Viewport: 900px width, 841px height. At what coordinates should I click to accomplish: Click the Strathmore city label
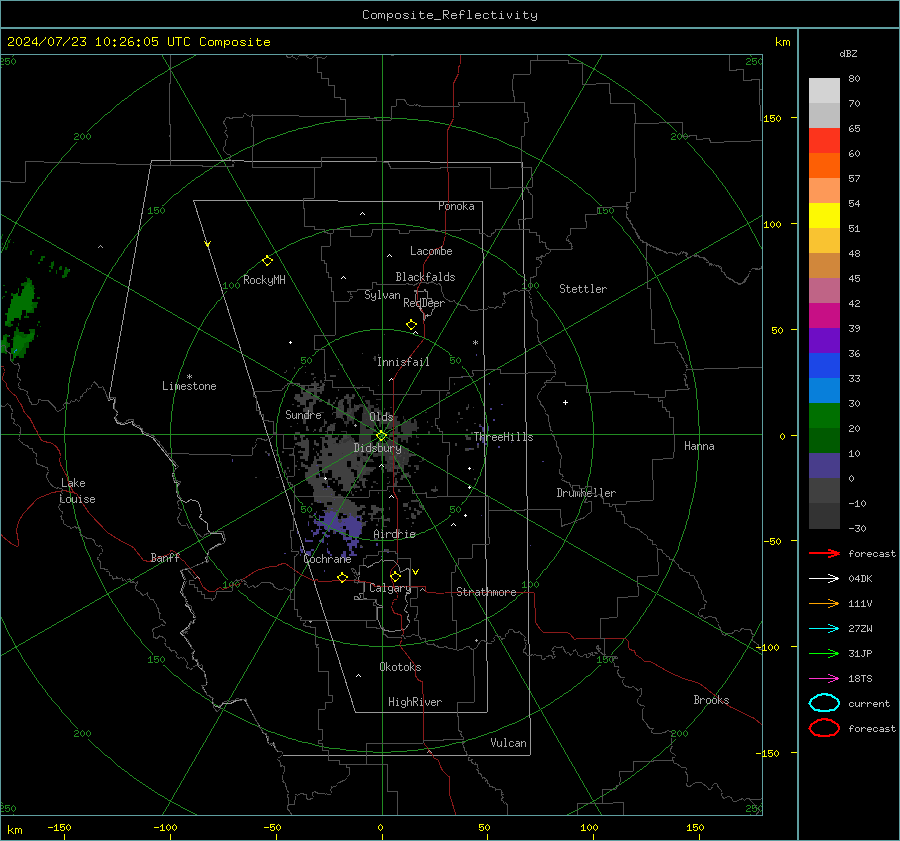click(x=486, y=592)
